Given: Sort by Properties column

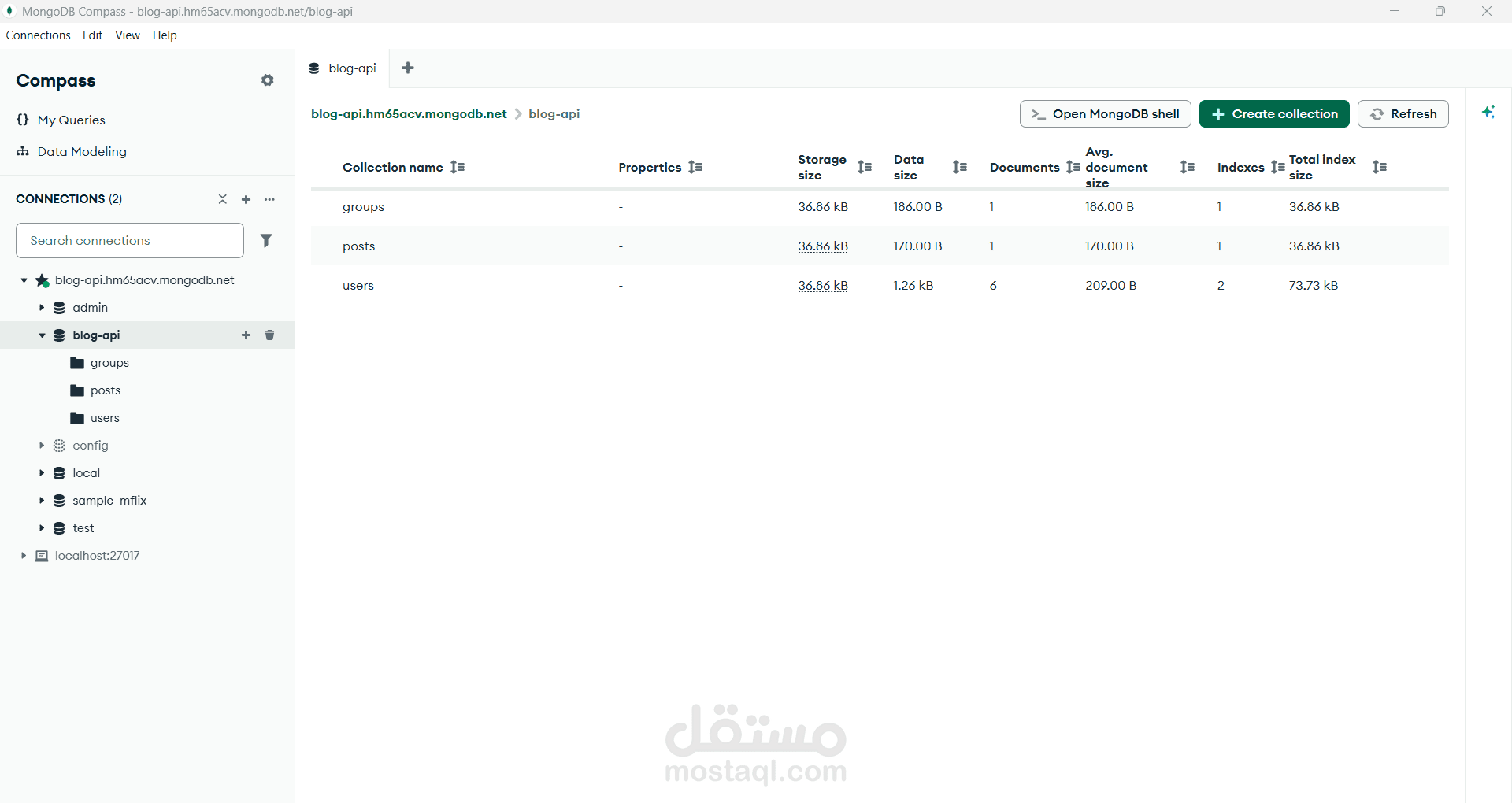Looking at the screenshot, I should [x=695, y=167].
